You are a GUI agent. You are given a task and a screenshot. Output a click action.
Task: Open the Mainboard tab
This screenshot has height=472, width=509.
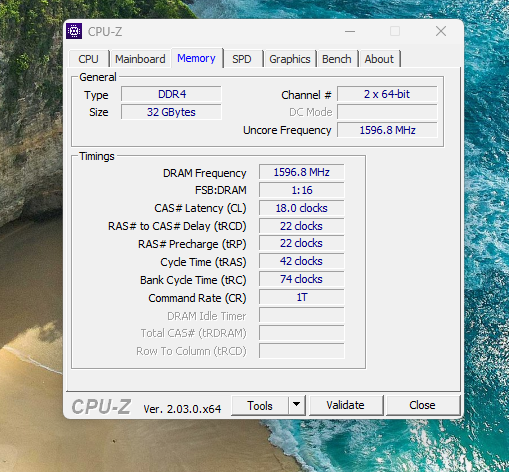click(x=140, y=59)
